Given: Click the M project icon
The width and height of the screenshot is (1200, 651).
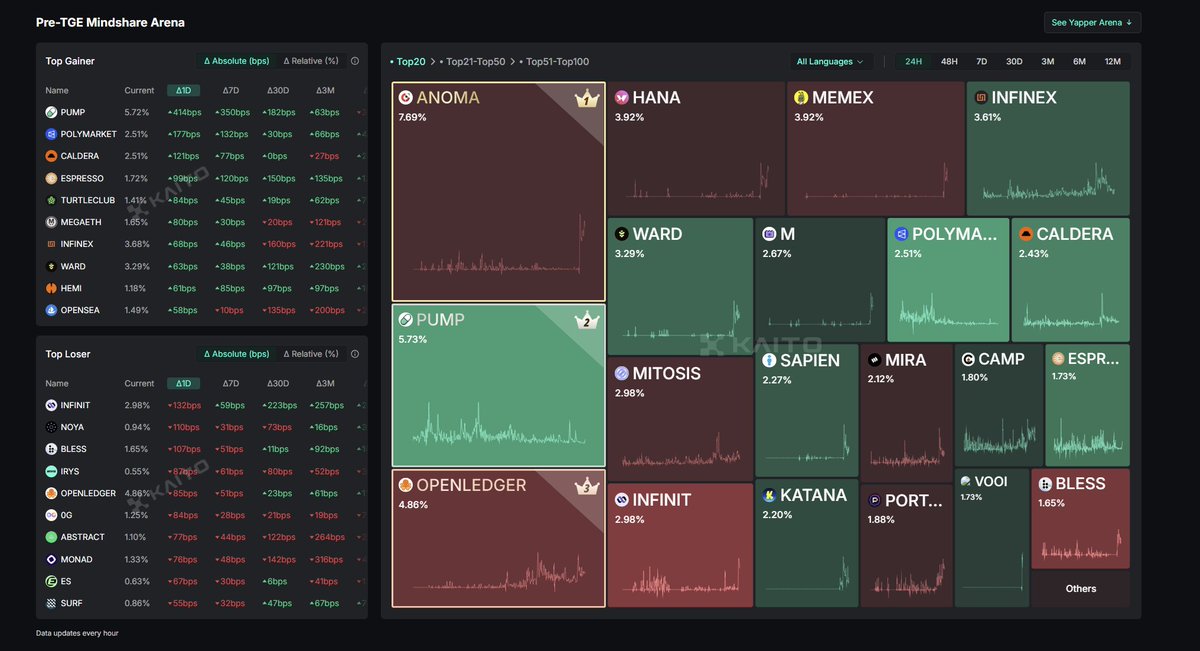Looking at the screenshot, I should point(769,234).
